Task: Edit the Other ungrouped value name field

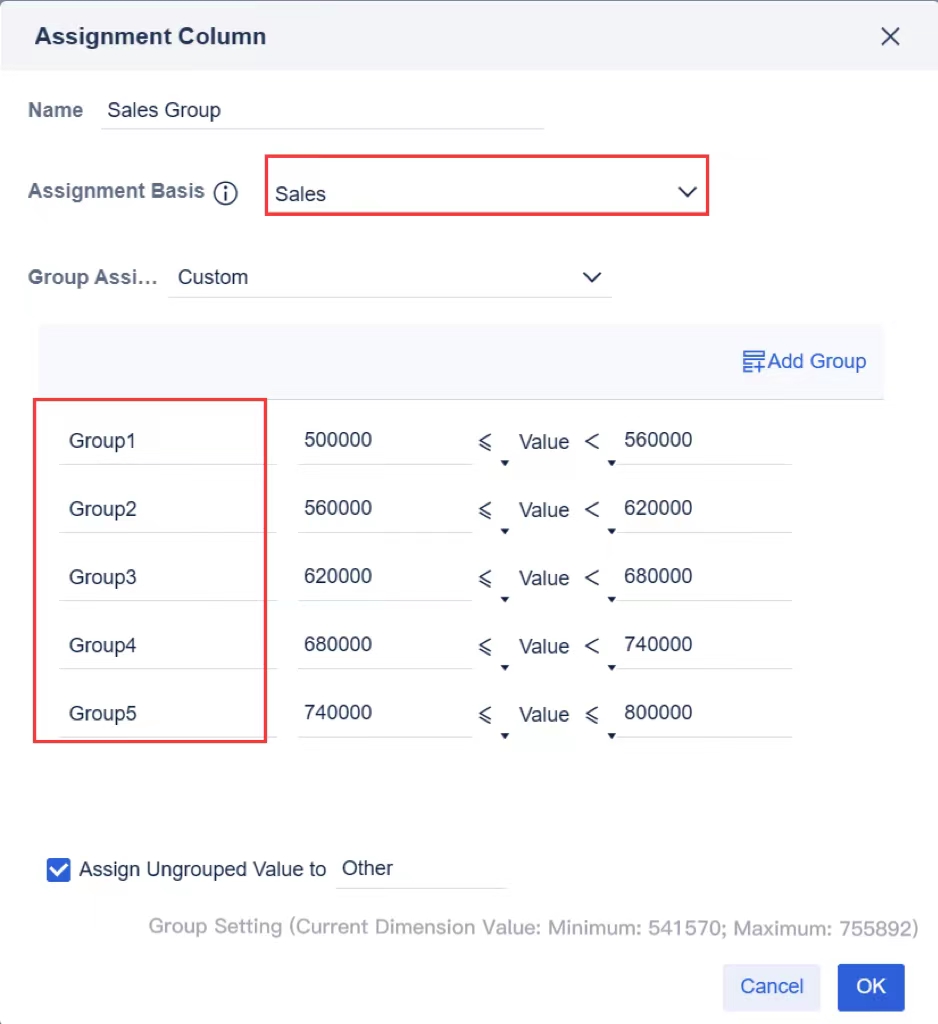Action: coord(420,868)
